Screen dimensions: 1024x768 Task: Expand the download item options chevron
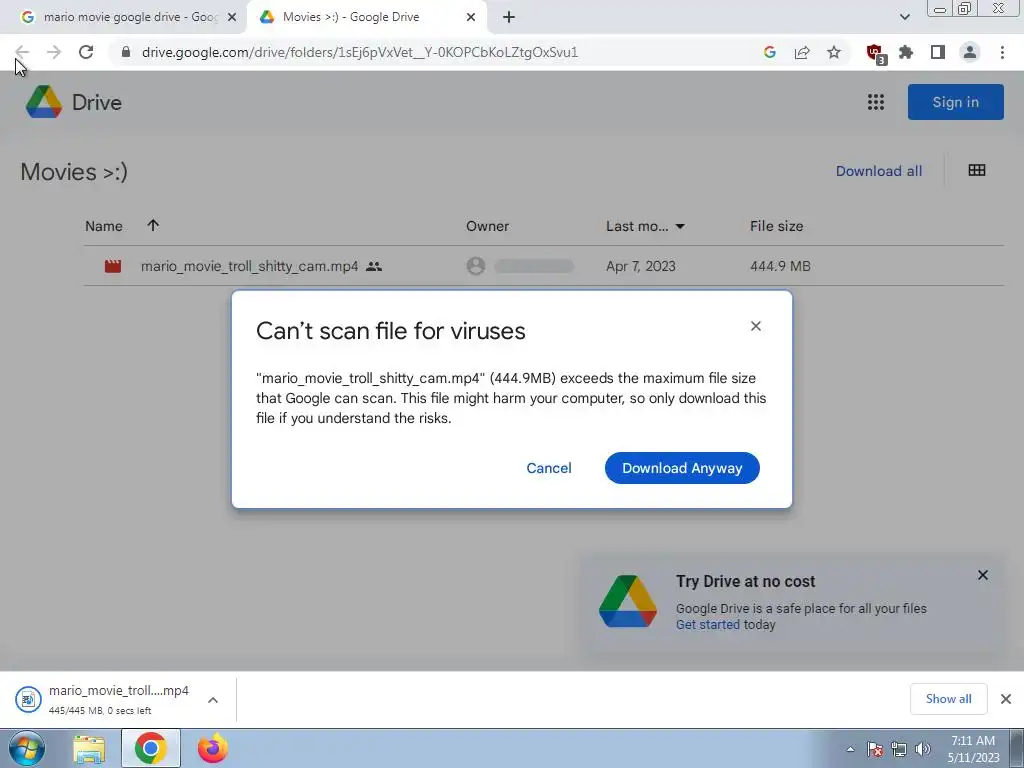[213, 699]
